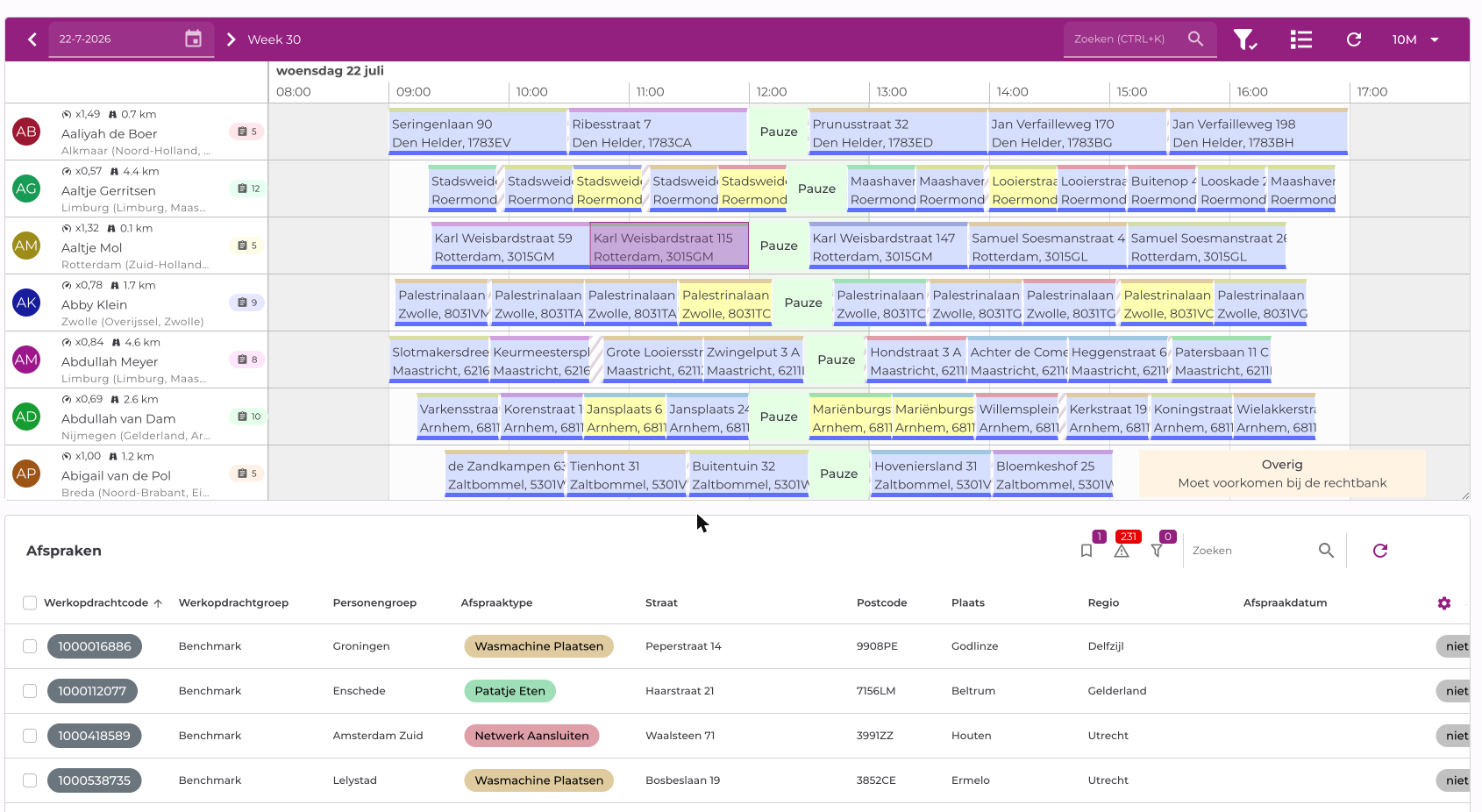Click Abdullah van Dam's AD avatar
1482x812 pixels.
(27, 416)
